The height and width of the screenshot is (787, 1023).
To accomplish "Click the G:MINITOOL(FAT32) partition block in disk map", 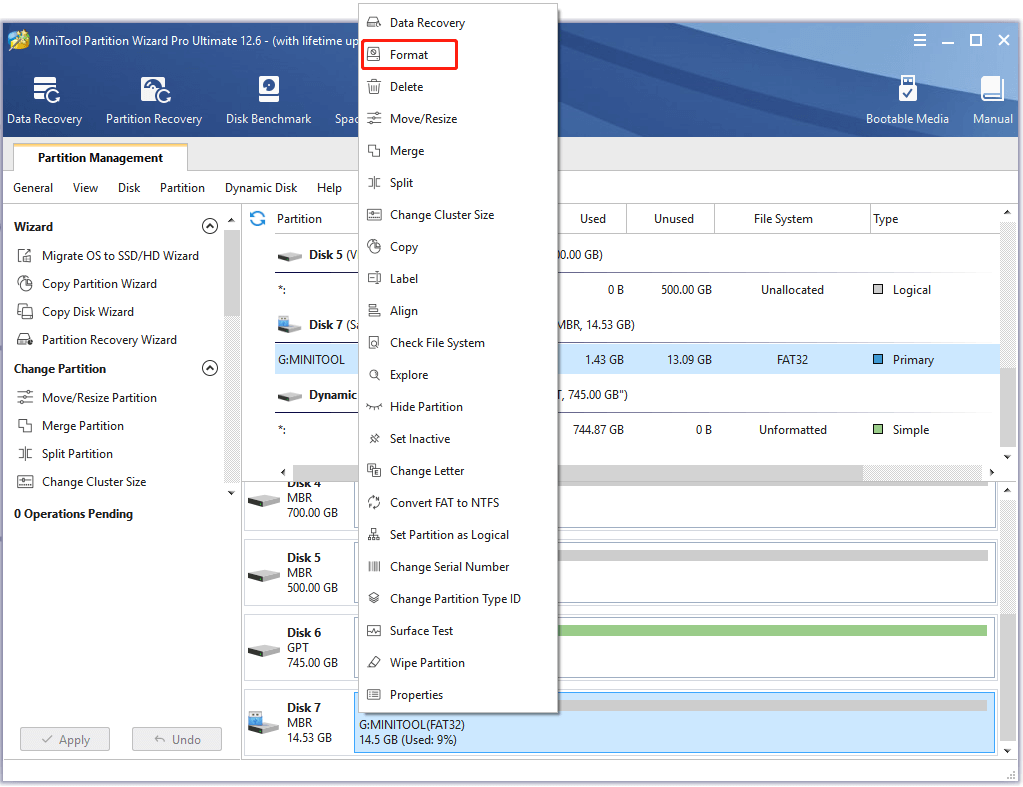I will pos(674,722).
